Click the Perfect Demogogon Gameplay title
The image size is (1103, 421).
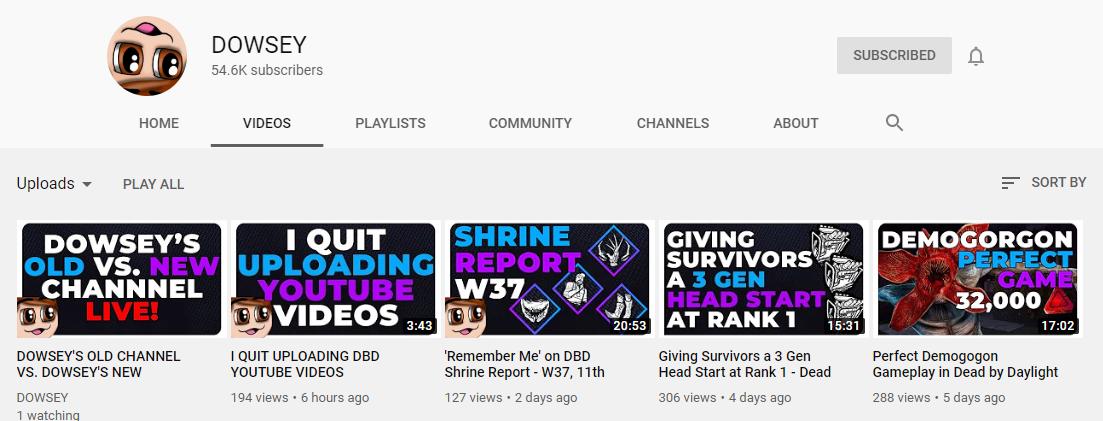pyautogui.click(x=965, y=364)
